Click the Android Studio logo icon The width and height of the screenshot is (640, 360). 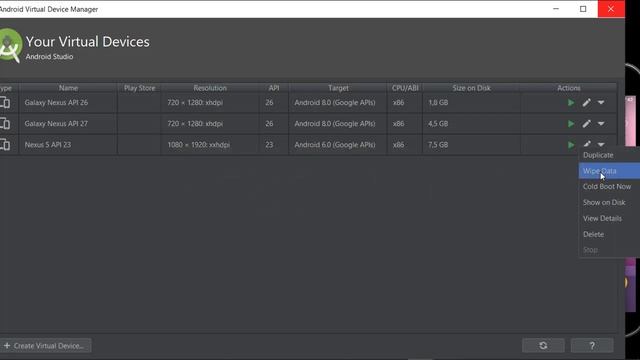click(x=10, y=46)
